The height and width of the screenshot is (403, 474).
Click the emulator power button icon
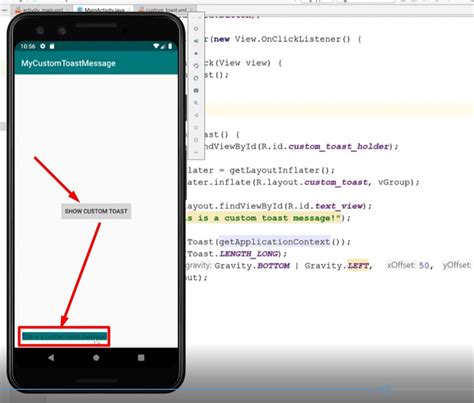(196, 29)
